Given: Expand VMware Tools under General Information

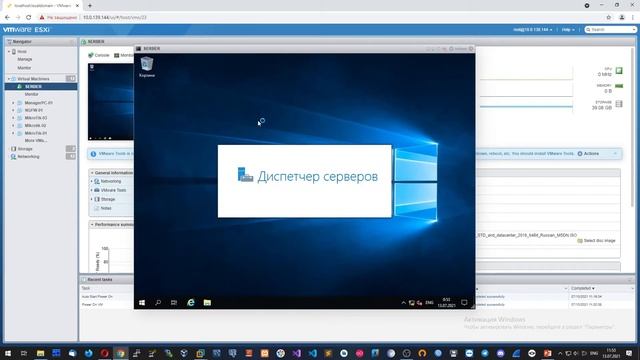Looking at the screenshot, I should [92, 190].
